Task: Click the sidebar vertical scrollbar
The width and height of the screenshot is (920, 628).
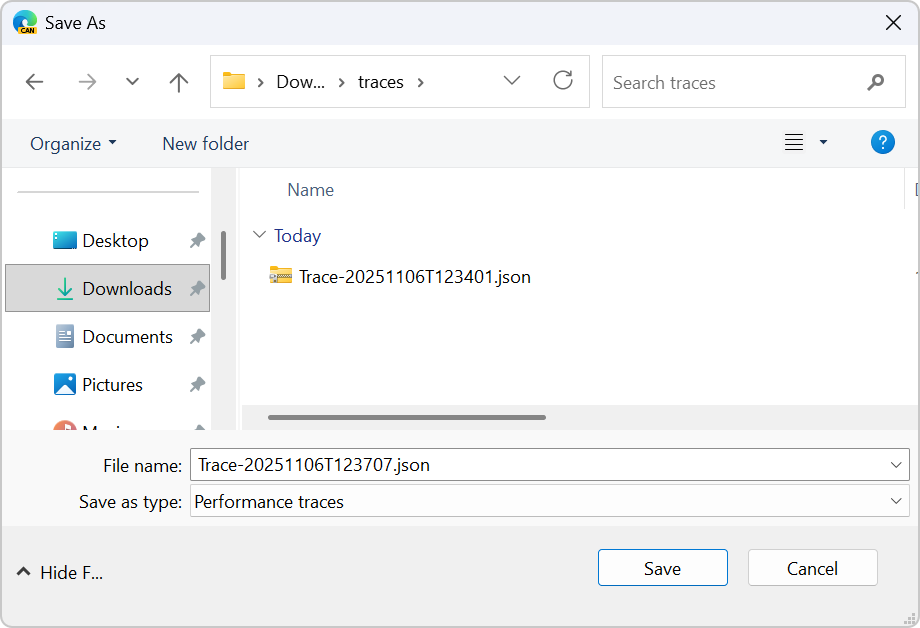Action: pyautogui.click(x=224, y=255)
